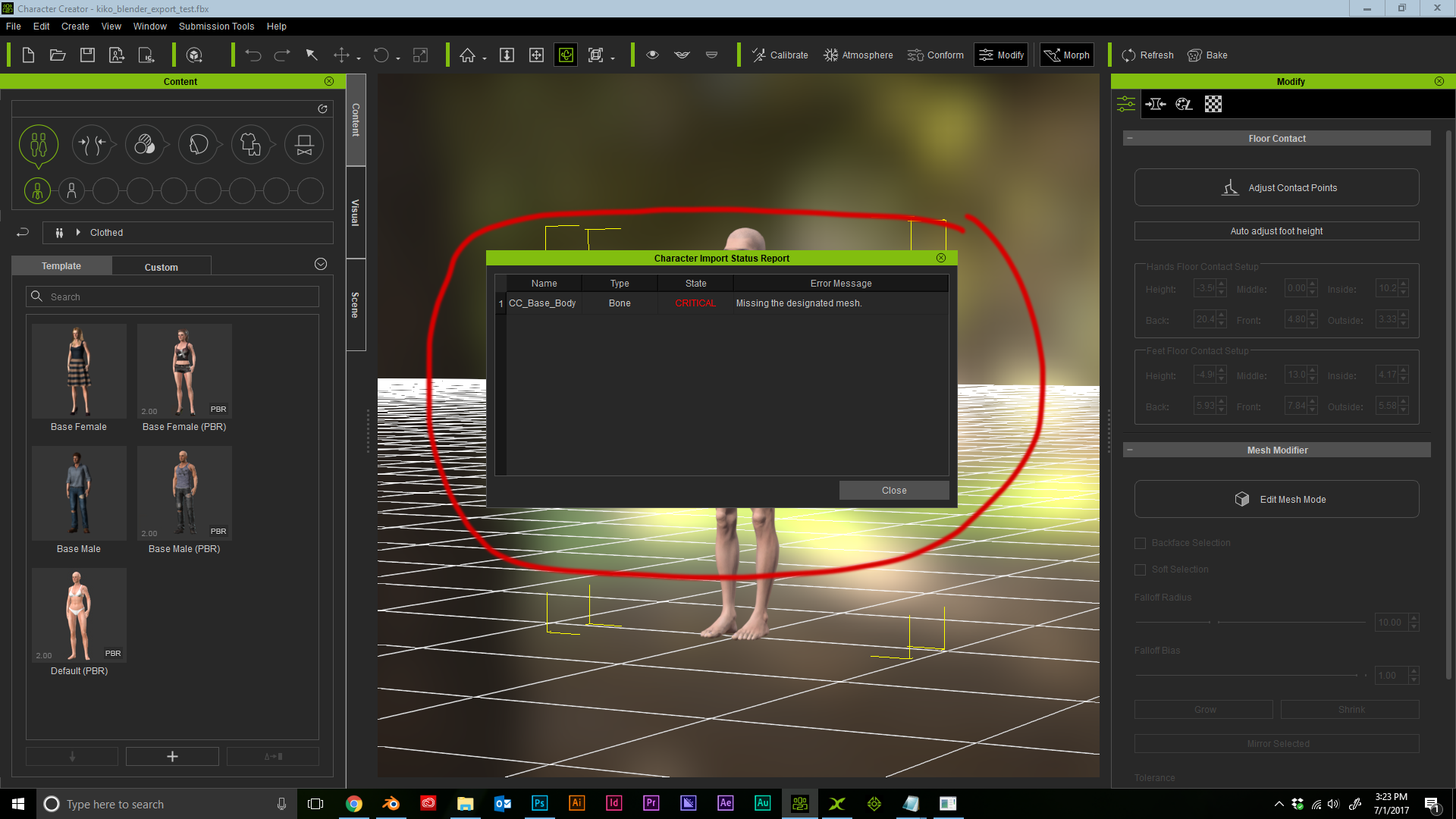Screen dimensions: 1456x819
Task: Click the Search input field
Action: (x=173, y=297)
